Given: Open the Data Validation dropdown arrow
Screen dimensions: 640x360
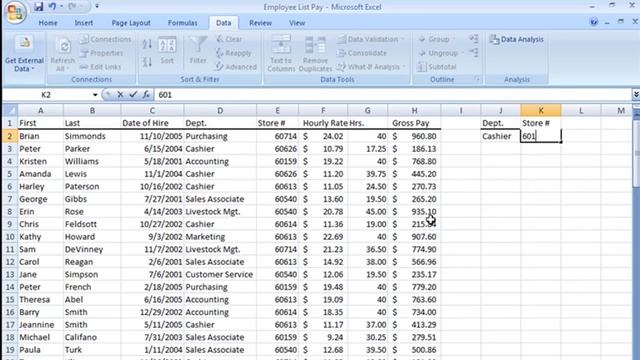Looking at the screenshot, I should (x=402, y=39).
